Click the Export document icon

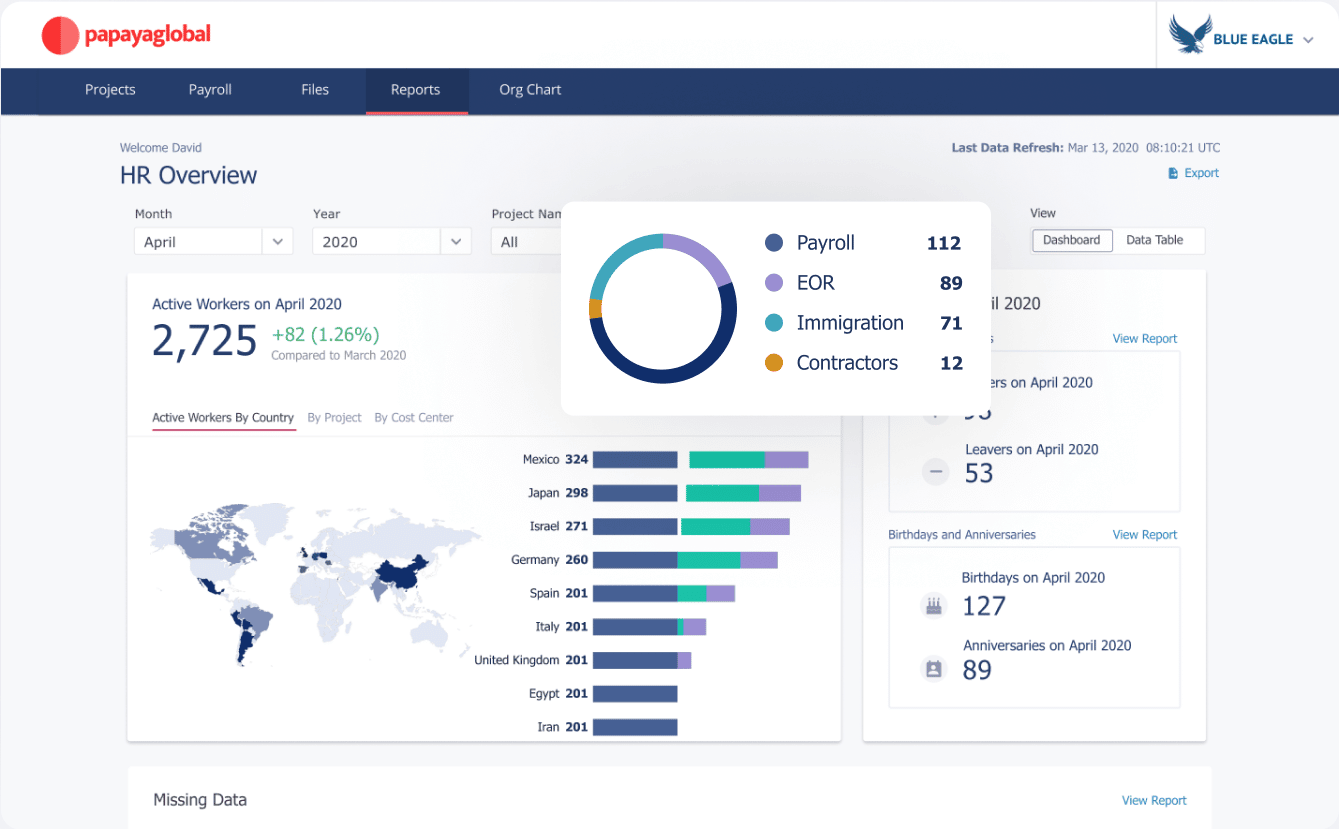[1173, 173]
